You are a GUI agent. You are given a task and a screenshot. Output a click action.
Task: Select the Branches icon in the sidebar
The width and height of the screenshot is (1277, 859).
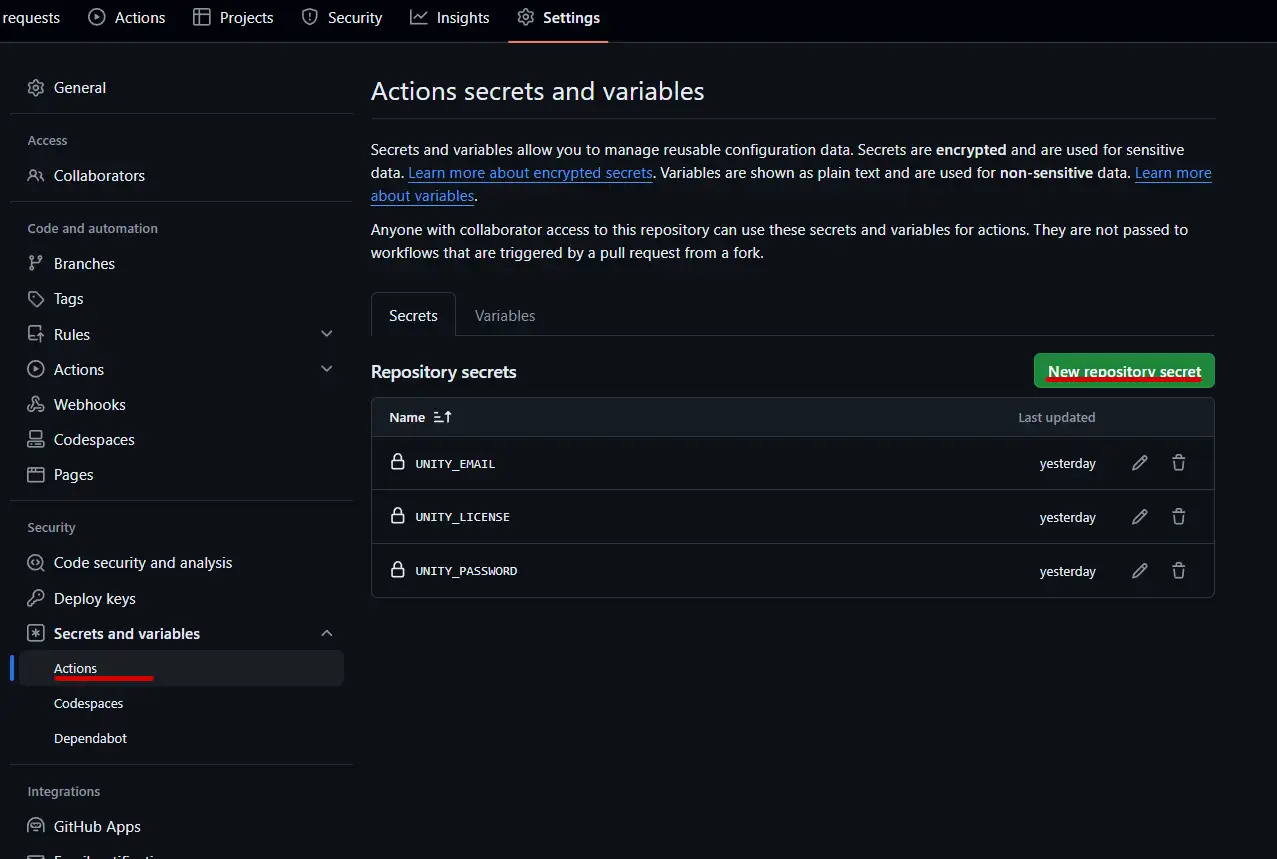pos(34,263)
